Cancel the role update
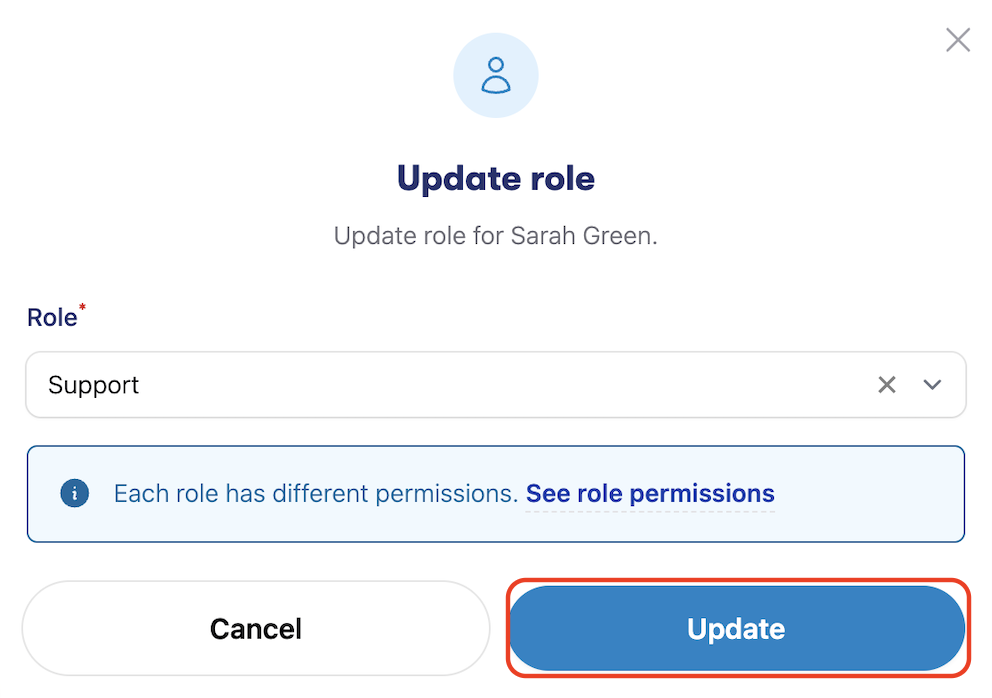992x698 pixels. pos(256,628)
